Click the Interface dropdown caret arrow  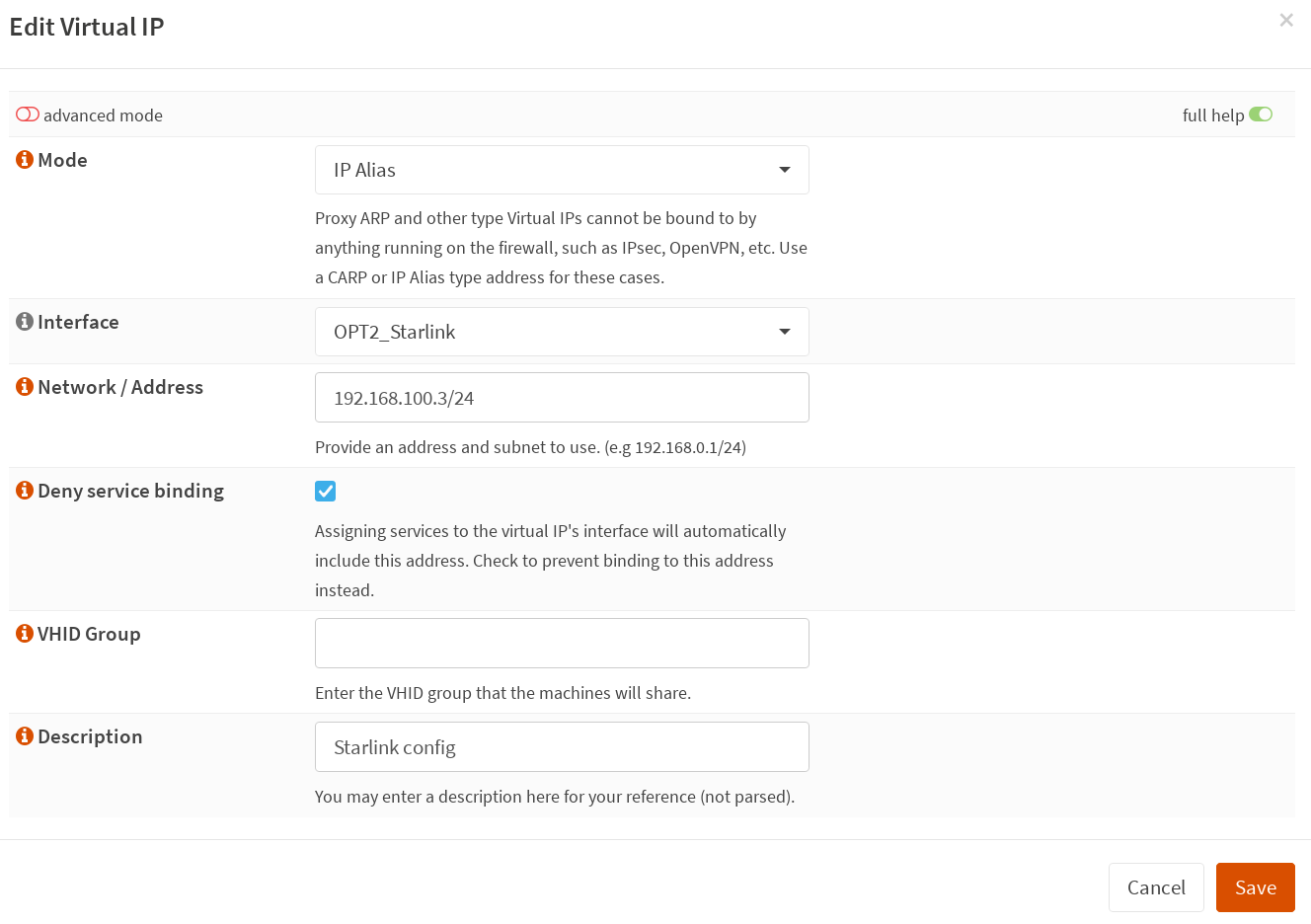click(x=784, y=332)
